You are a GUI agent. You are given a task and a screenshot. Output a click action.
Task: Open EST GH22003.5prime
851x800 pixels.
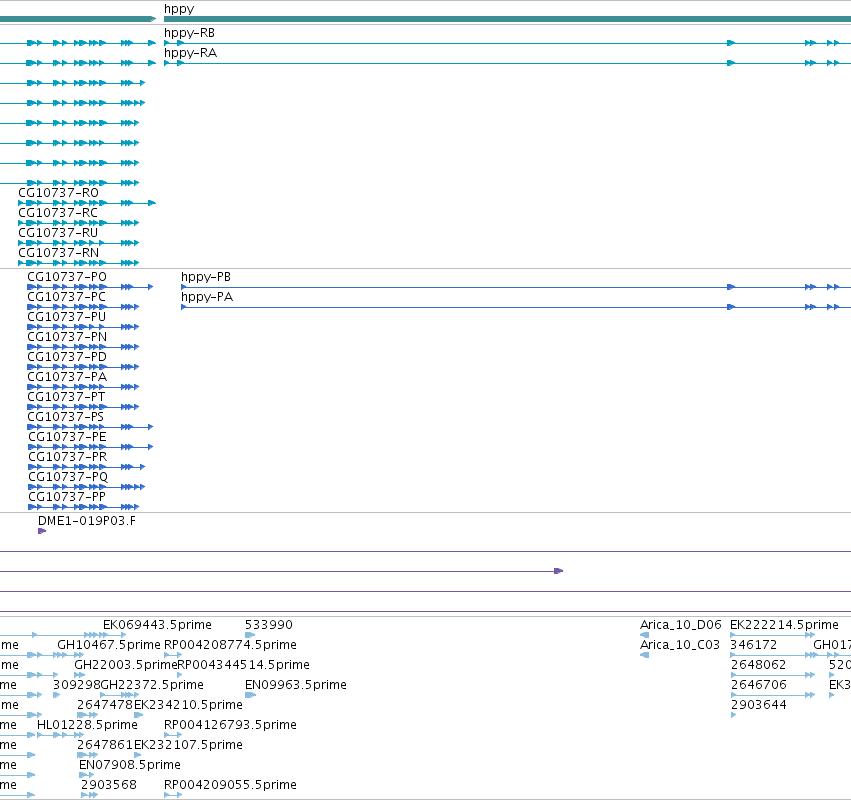pos(126,665)
